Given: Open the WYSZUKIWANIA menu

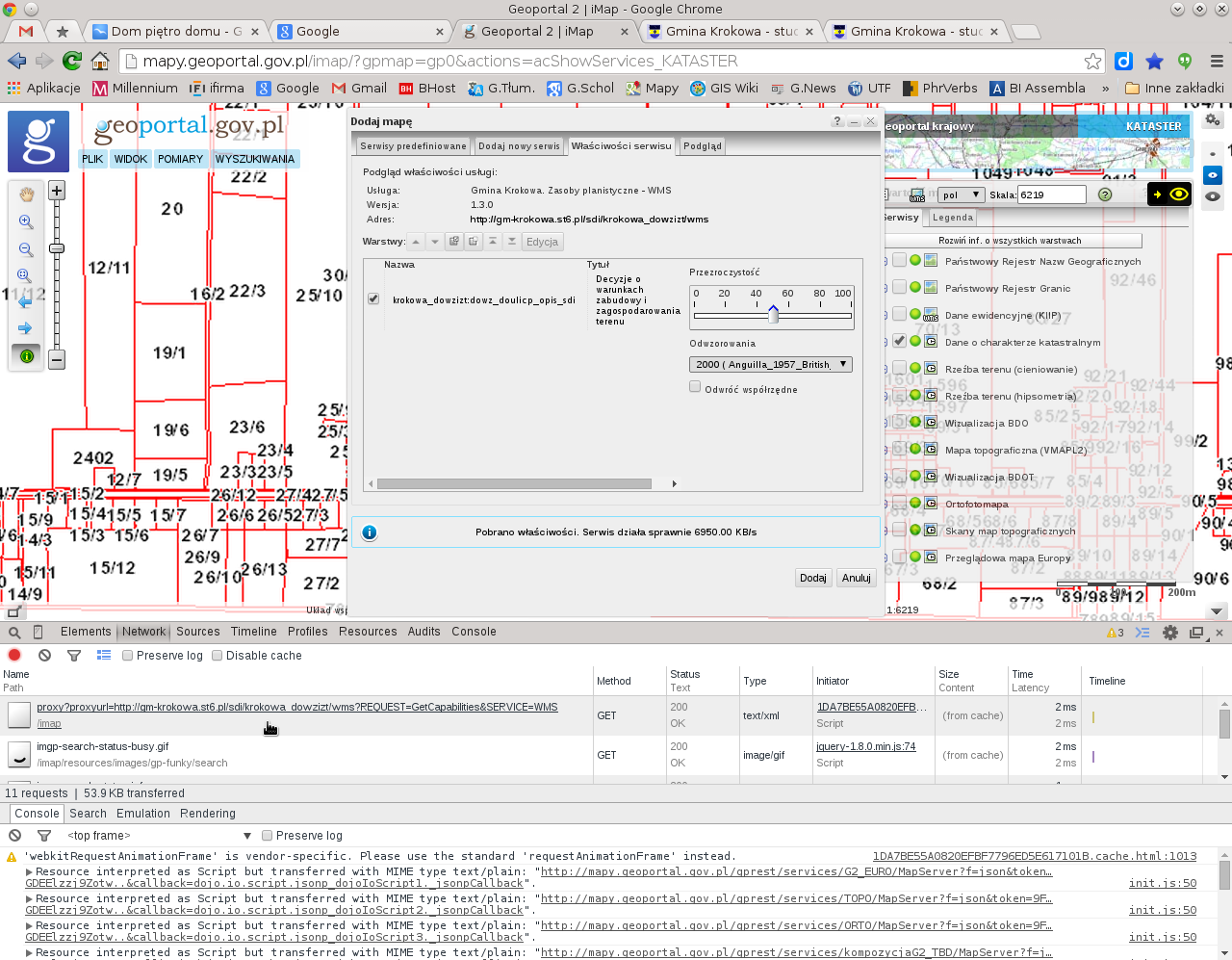Looking at the screenshot, I should coord(255,159).
